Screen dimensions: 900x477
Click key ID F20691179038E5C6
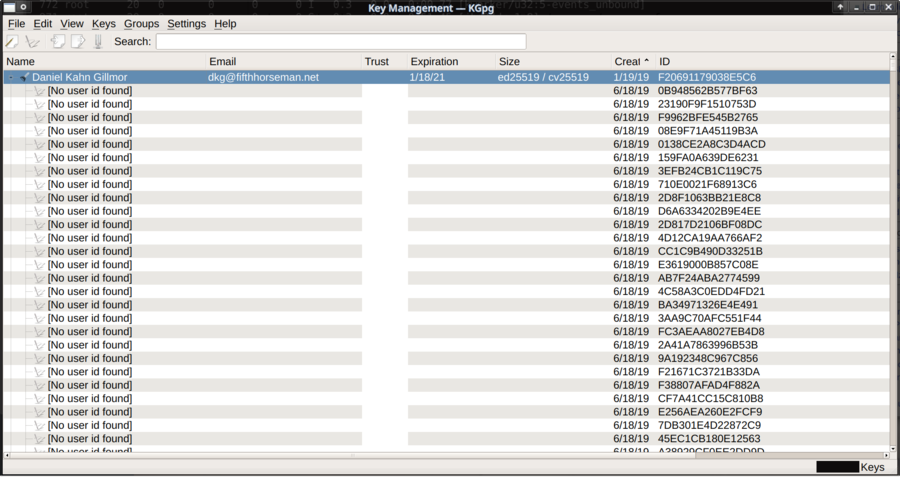(x=707, y=77)
